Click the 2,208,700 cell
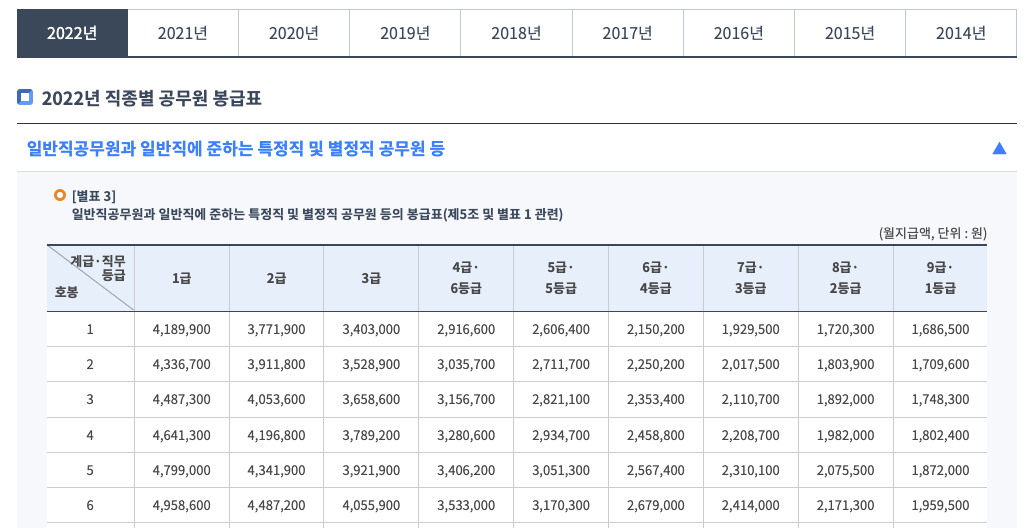1034x528 pixels. (x=751, y=435)
